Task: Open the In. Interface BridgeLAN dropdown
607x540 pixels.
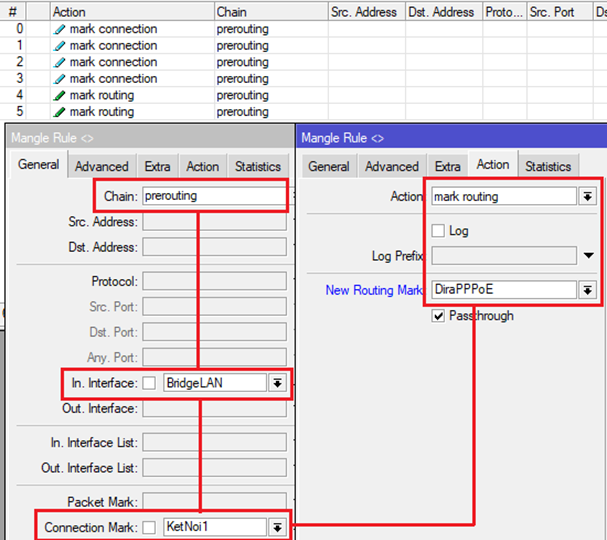Action: pyautogui.click(x=277, y=382)
